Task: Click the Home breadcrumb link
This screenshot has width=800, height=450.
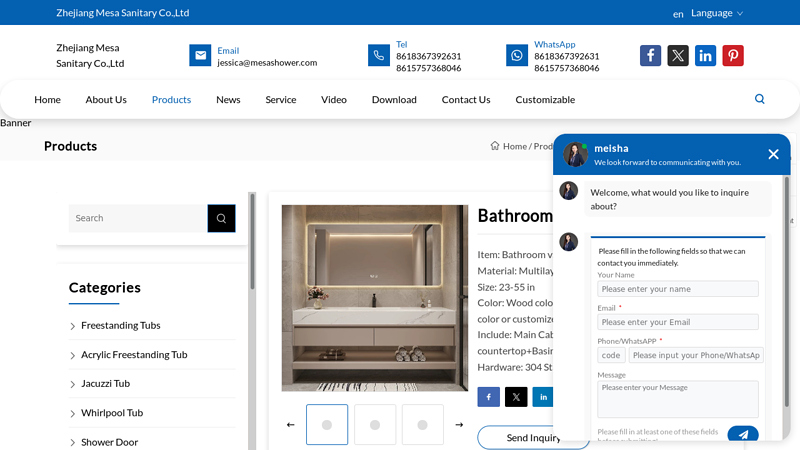Action: pos(515,146)
